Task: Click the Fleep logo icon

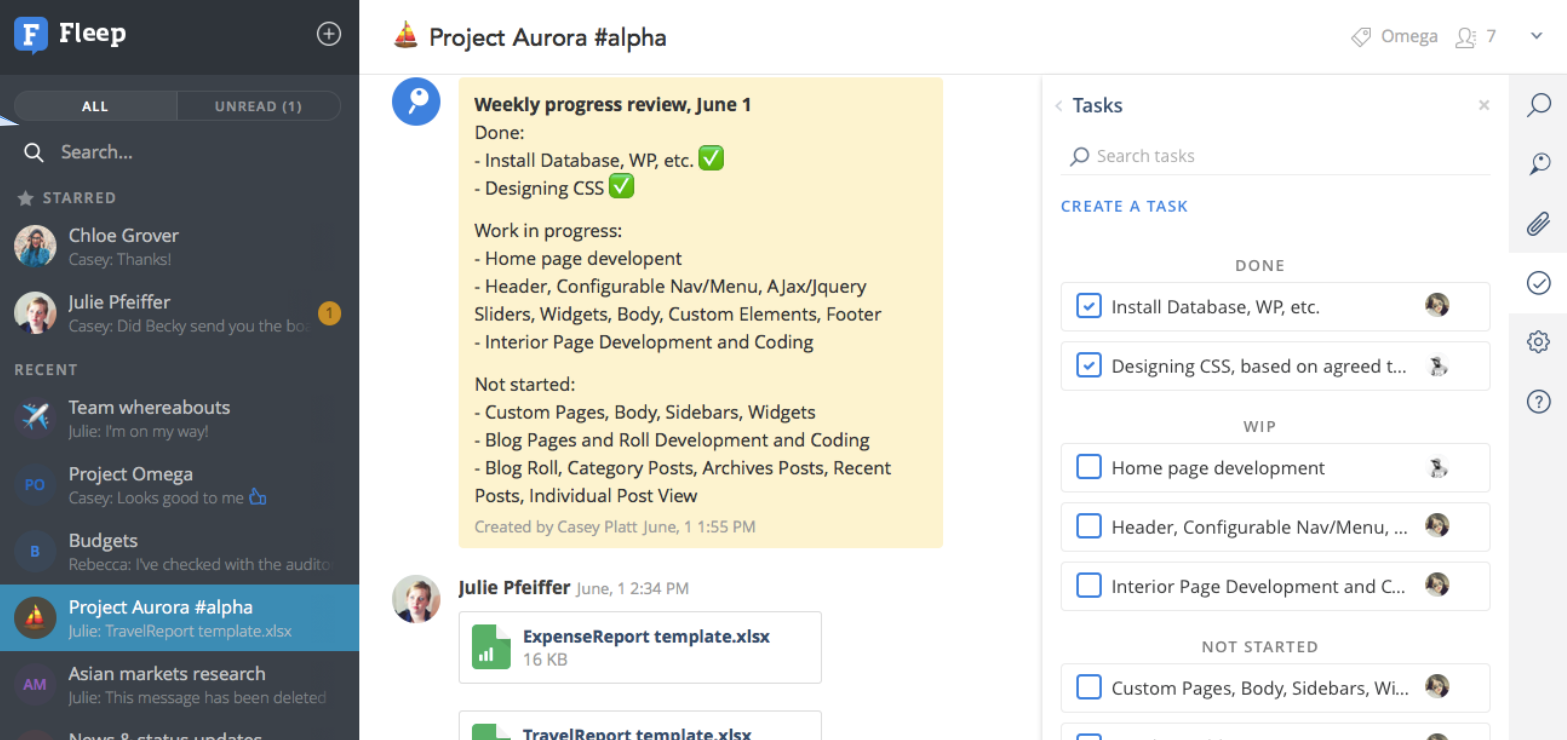Action: click(x=31, y=35)
